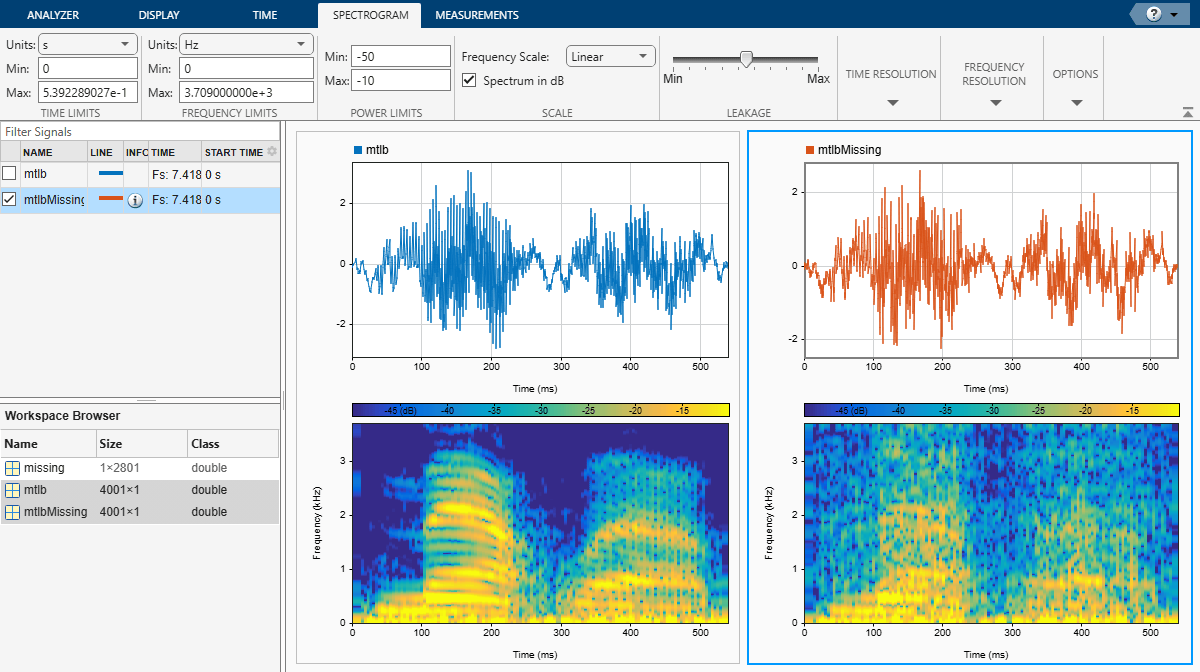This screenshot has height=672, width=1200.
Task: Click the mtlbMissing orange waveform plot
Action: click(x=990, y=260)
